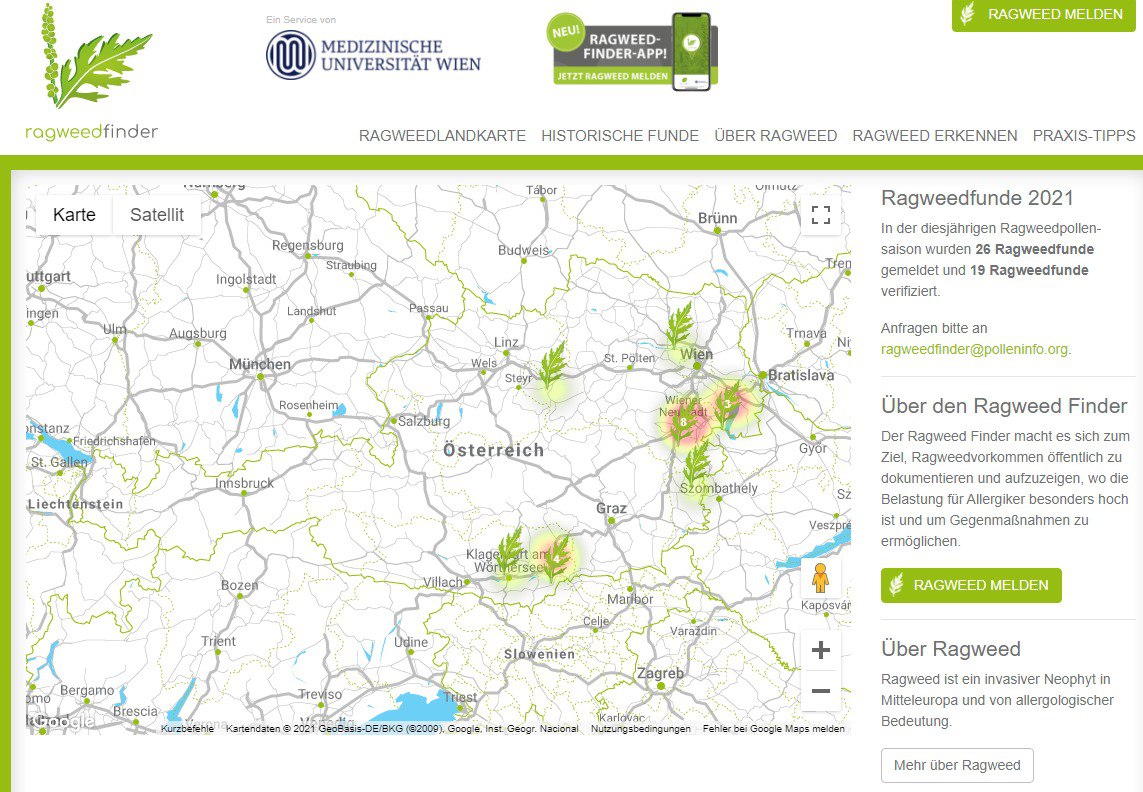Screen dimensions: 1143x792
Task: Select the Street View pegman icon
Action: (x=821, y=578)
